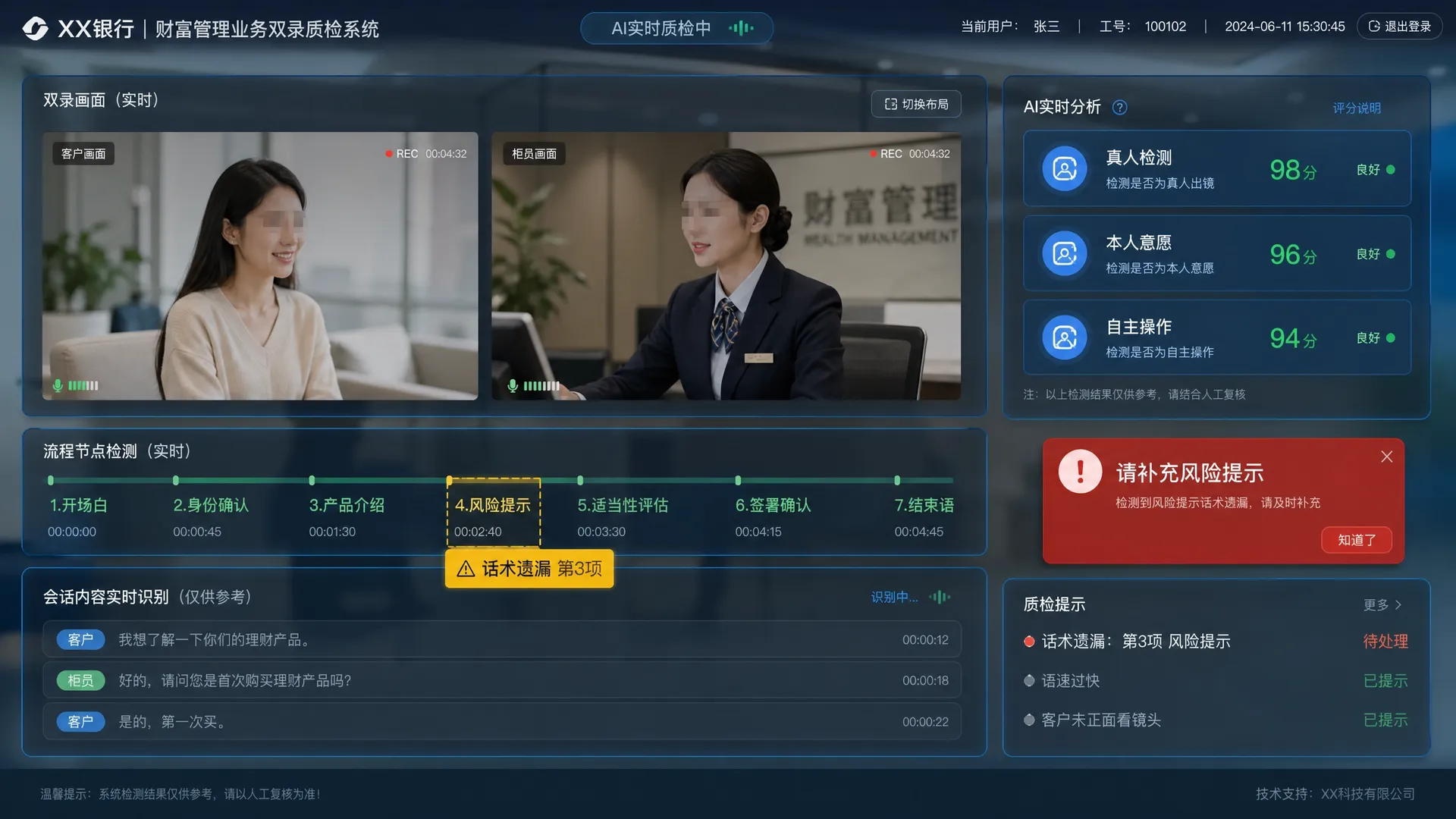Click the AI实时质检中 status pill
This screenshot has height=819, width=1456.
(676, 28)
